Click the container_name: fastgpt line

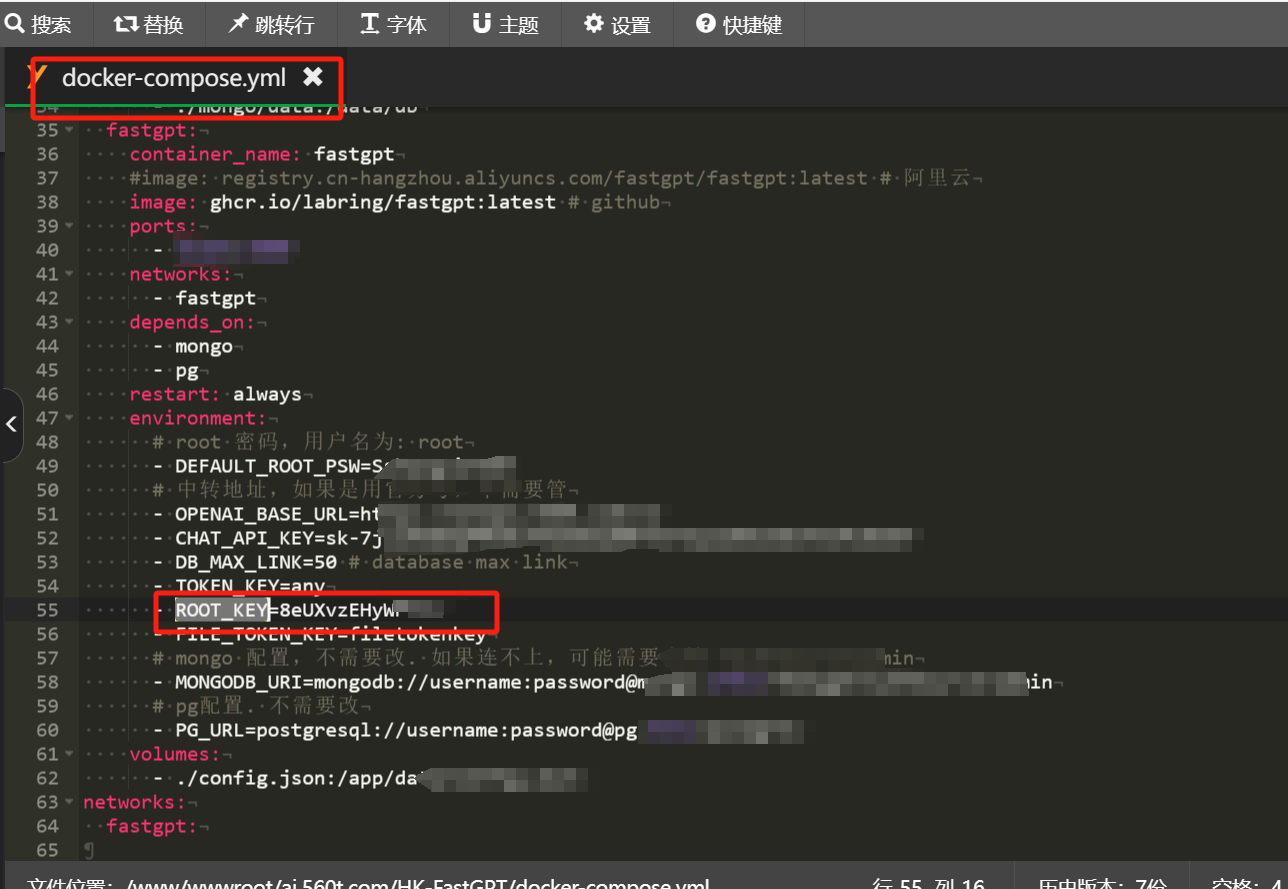pos(263,154)
